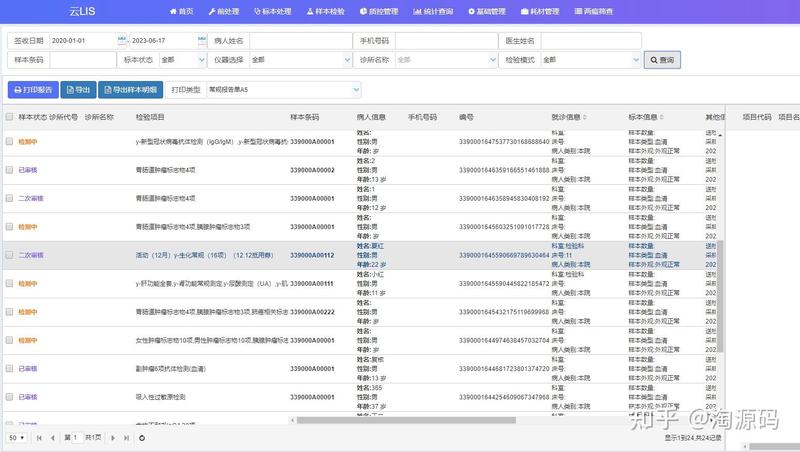
Task: Toggle the select-all header checkbox
Action: point(10,117)
